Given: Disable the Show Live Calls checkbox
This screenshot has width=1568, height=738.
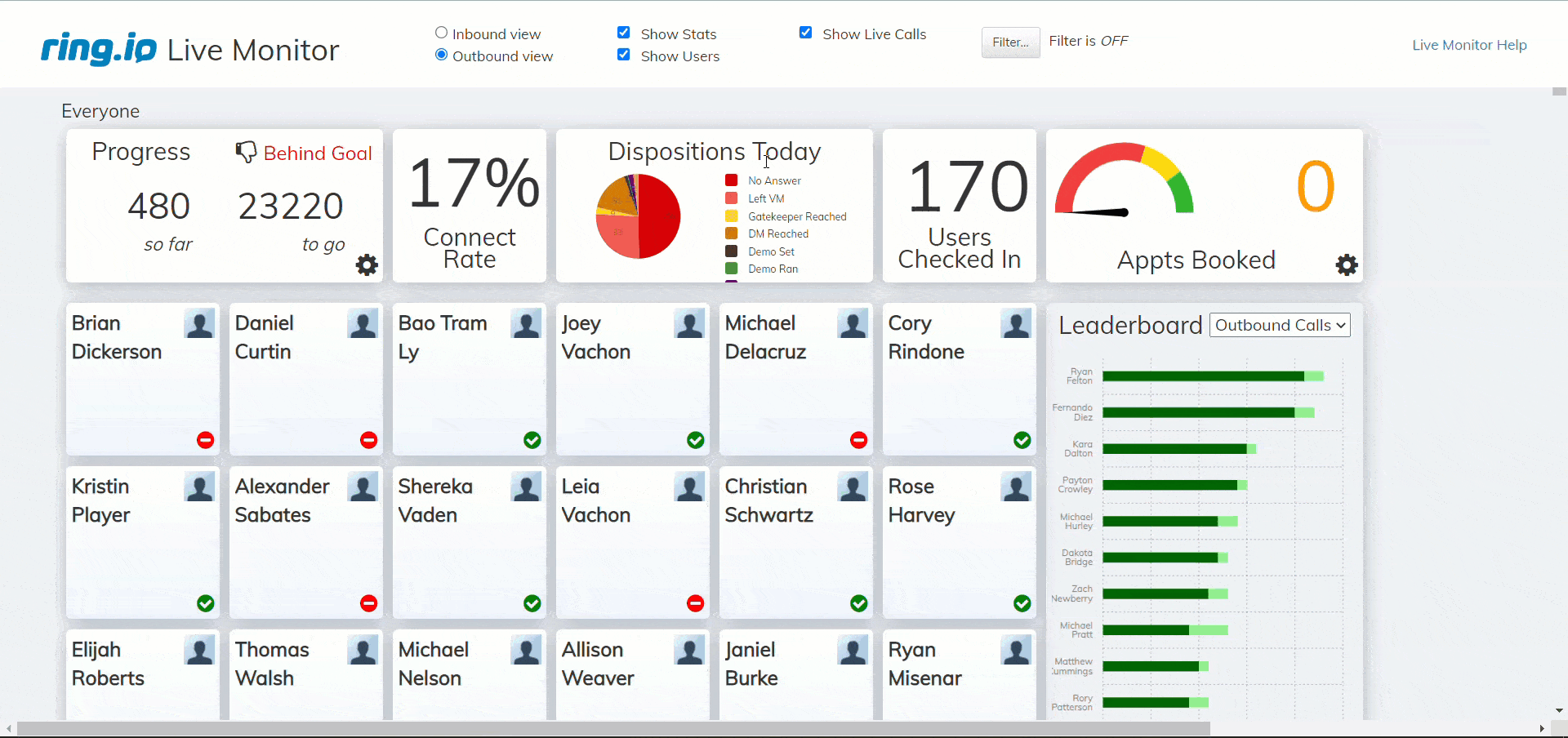Looking at the screenshot, I should point(806,32).
